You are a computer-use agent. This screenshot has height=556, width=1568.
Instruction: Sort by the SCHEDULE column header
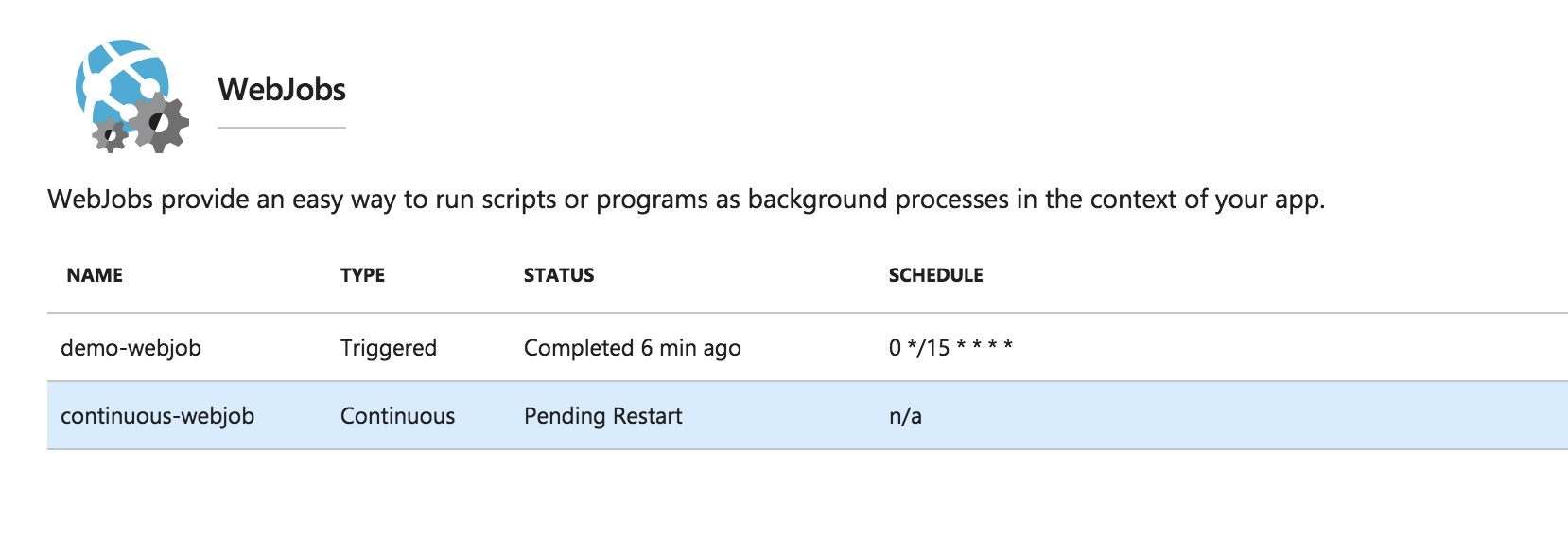tap(936, 275)
